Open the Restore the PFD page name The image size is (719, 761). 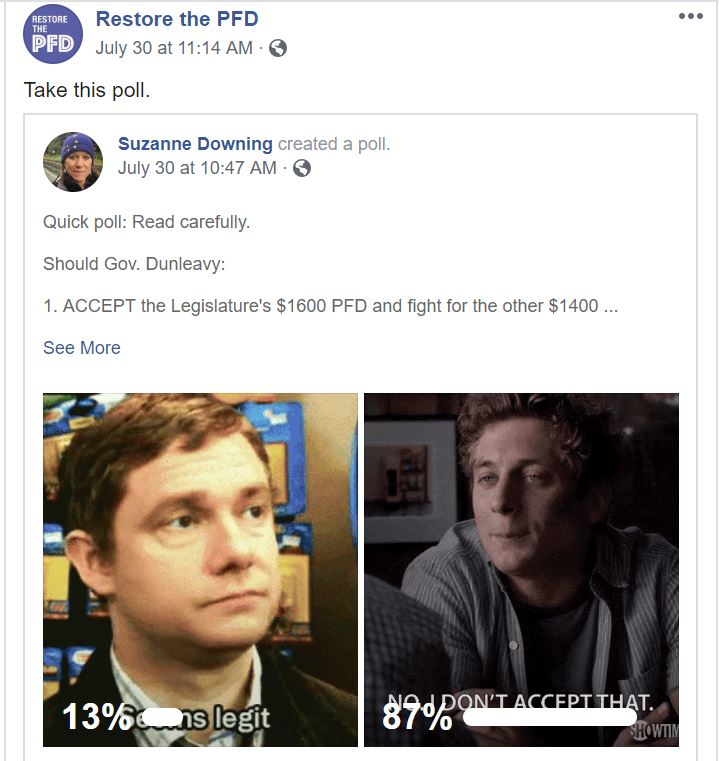177,19
